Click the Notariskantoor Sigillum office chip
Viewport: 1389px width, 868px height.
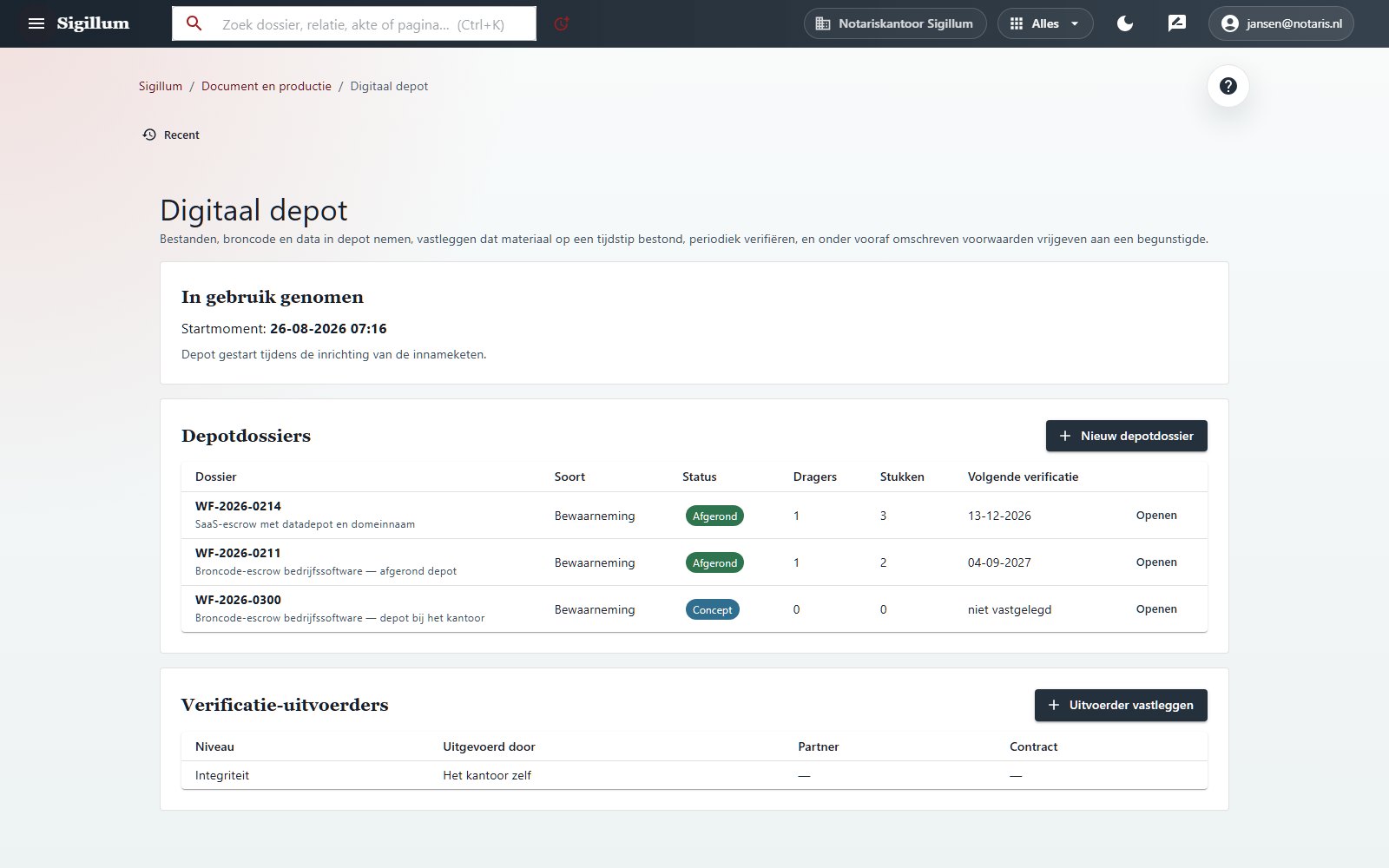coord(895,23)
